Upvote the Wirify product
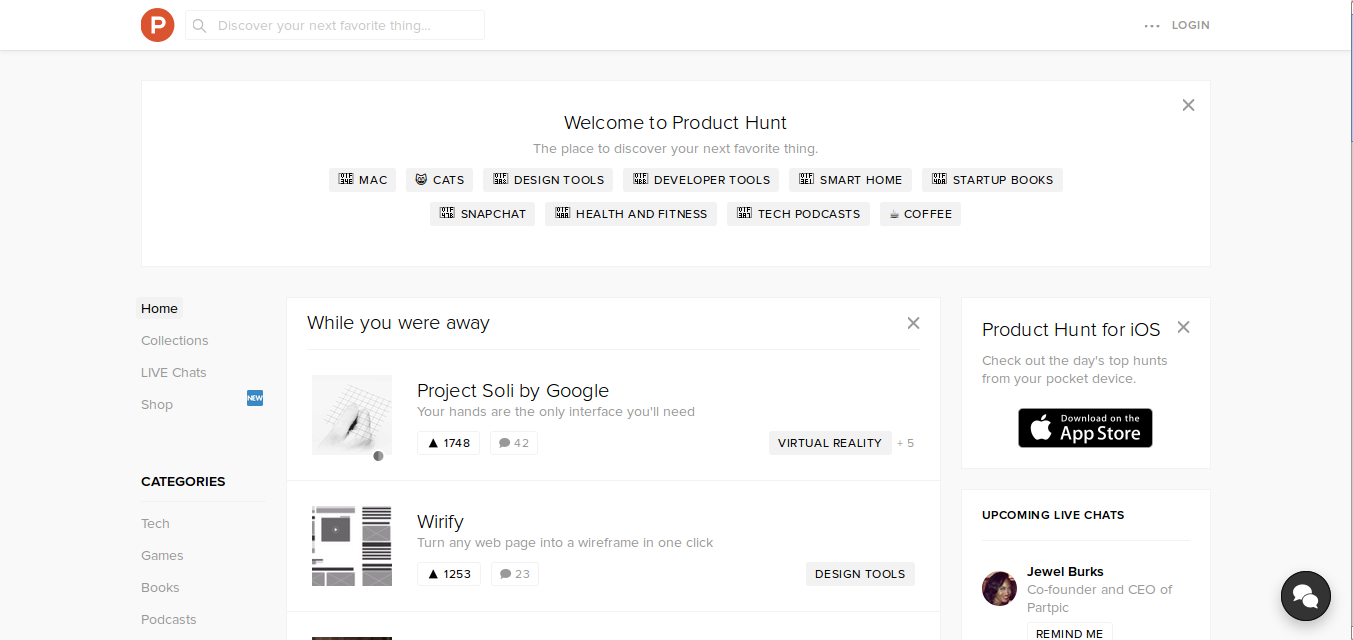This screenshot has height=640, width=1353. coord(448,574)
